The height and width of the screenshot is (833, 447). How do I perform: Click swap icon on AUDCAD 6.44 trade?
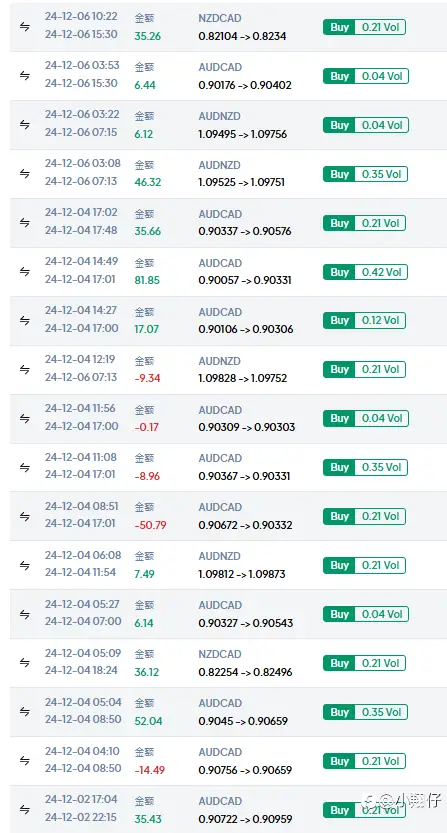click(x=24, y=76)
